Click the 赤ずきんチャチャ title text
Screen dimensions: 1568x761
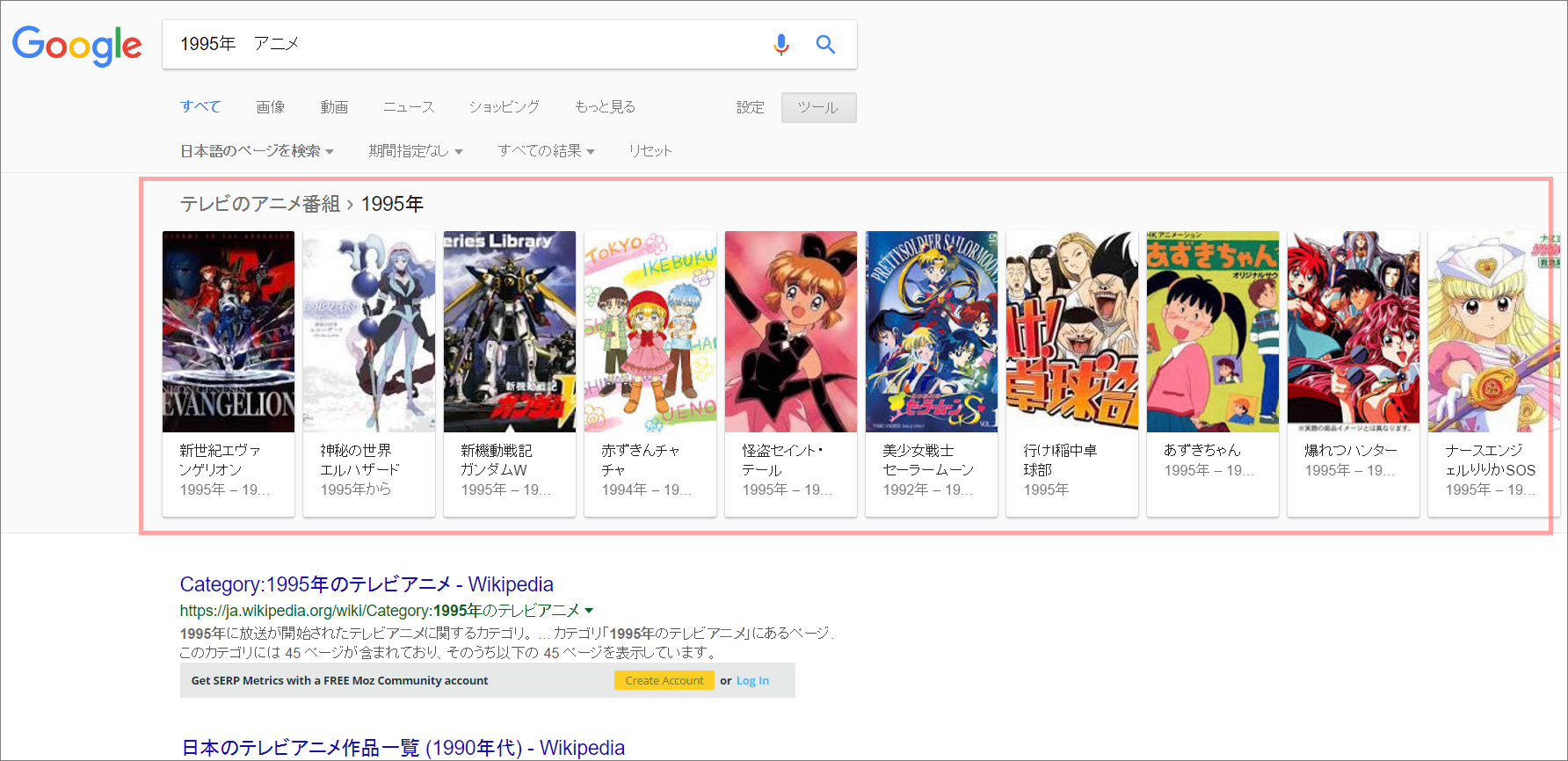click(641, 460)
